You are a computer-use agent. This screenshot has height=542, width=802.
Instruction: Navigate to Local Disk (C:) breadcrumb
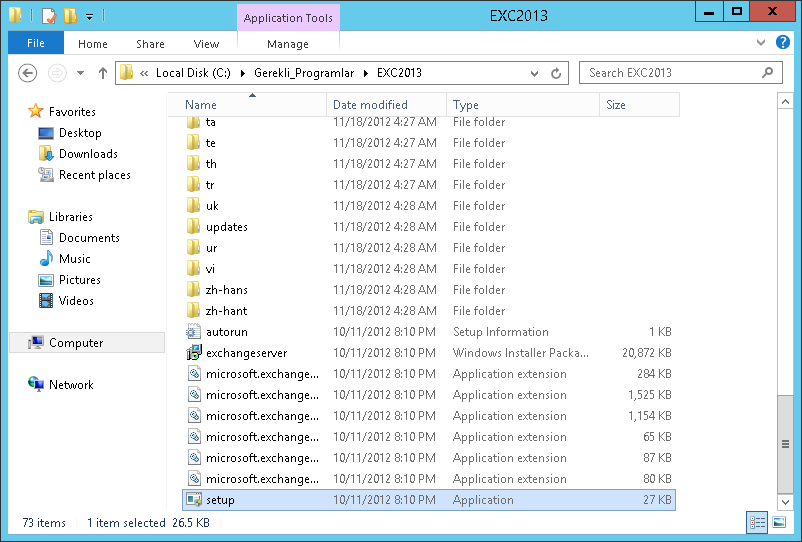193,73
